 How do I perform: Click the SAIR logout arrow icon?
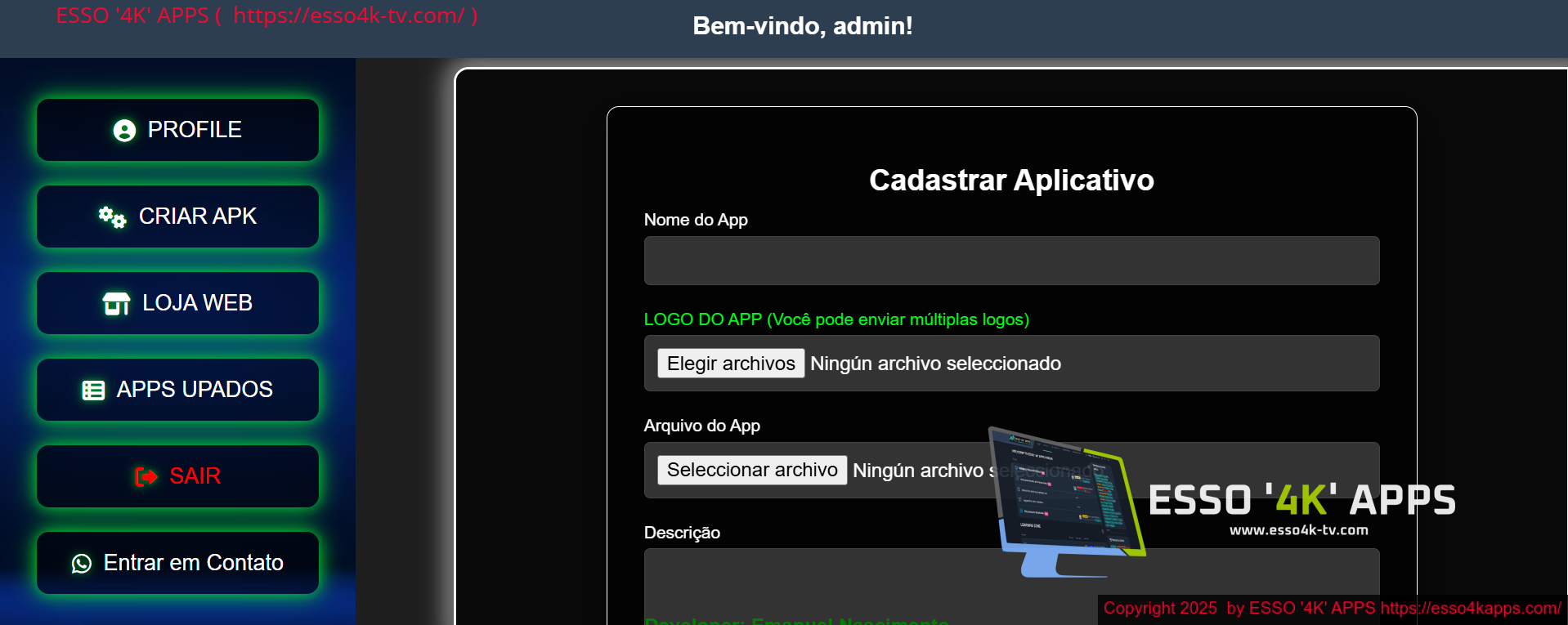pos(146,476)
